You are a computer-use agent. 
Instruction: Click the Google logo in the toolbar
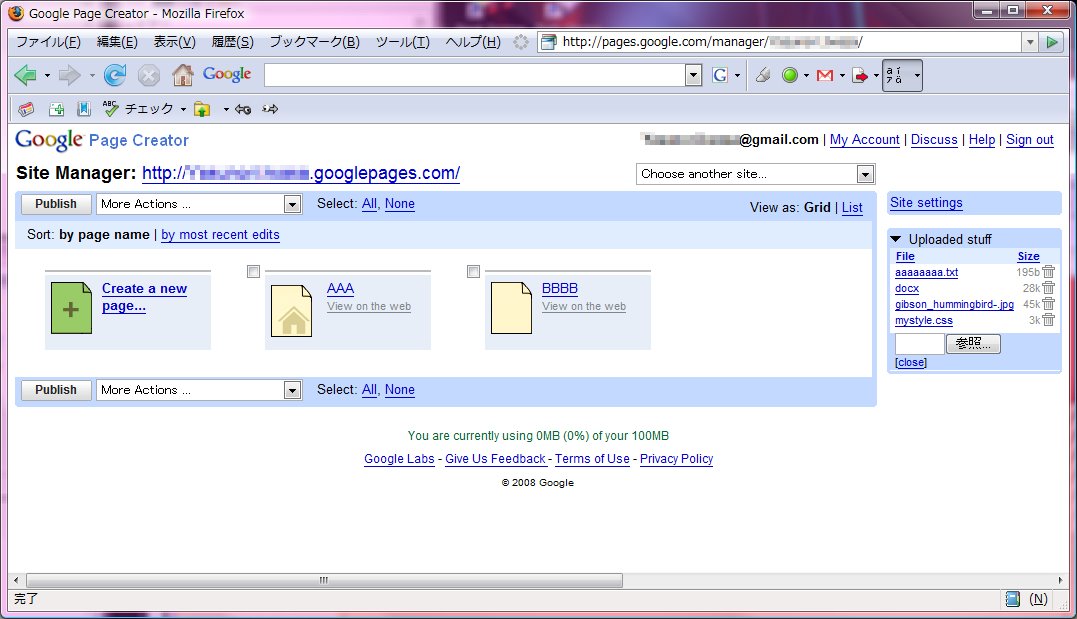pyautogui.click(x=227, y=74)
